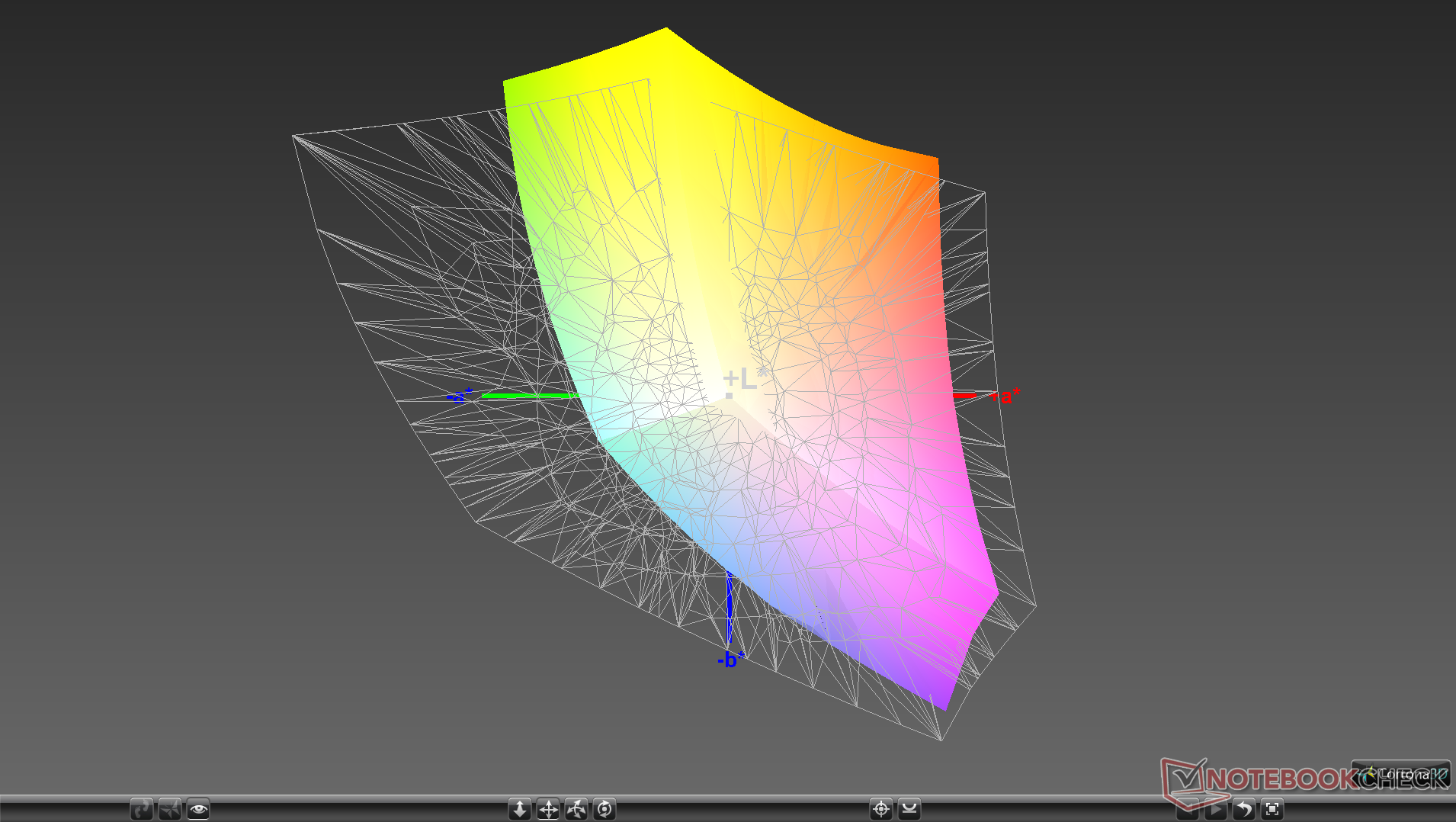Choose the Pan four-arrow navigation option

548,809
